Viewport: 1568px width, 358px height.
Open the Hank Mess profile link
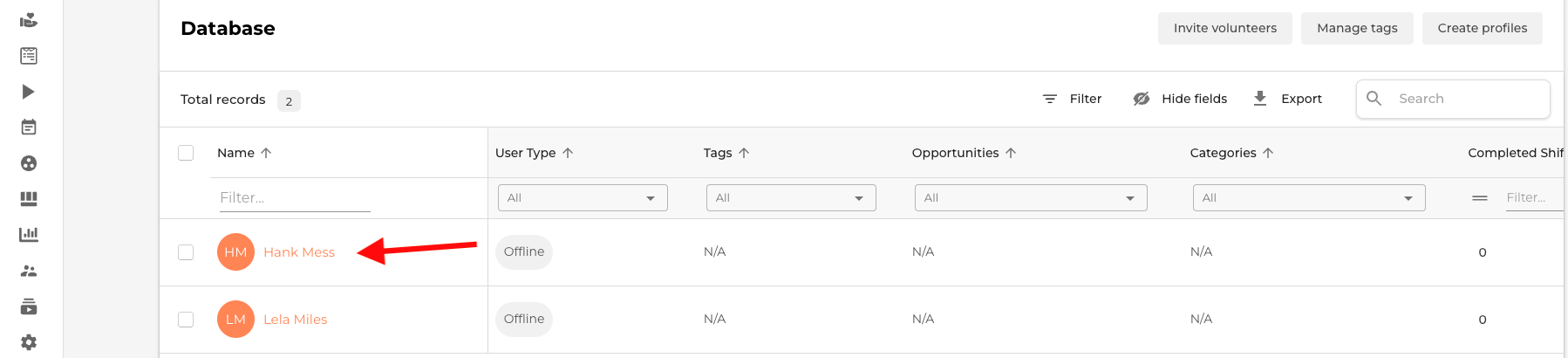[299, 252]
